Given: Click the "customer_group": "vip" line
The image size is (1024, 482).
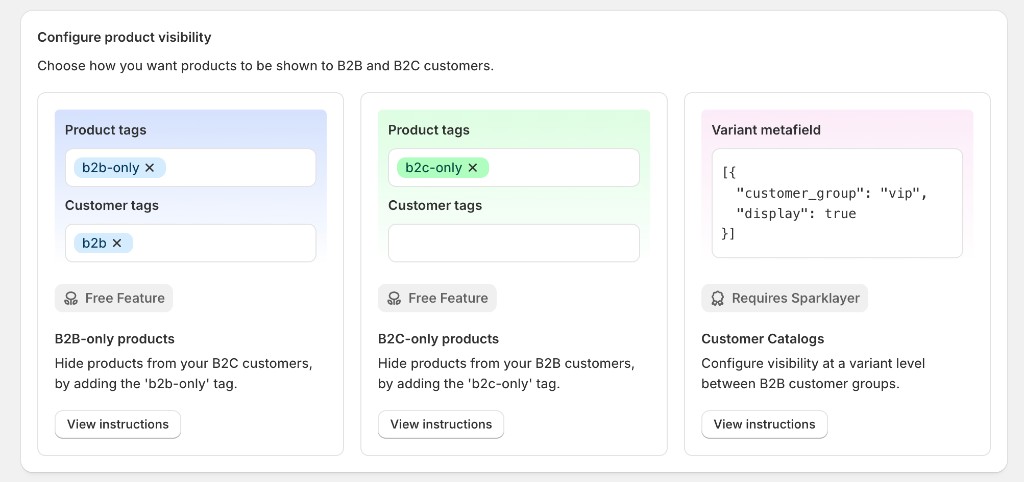Looking at the screenshot, I should click(831, 193).
